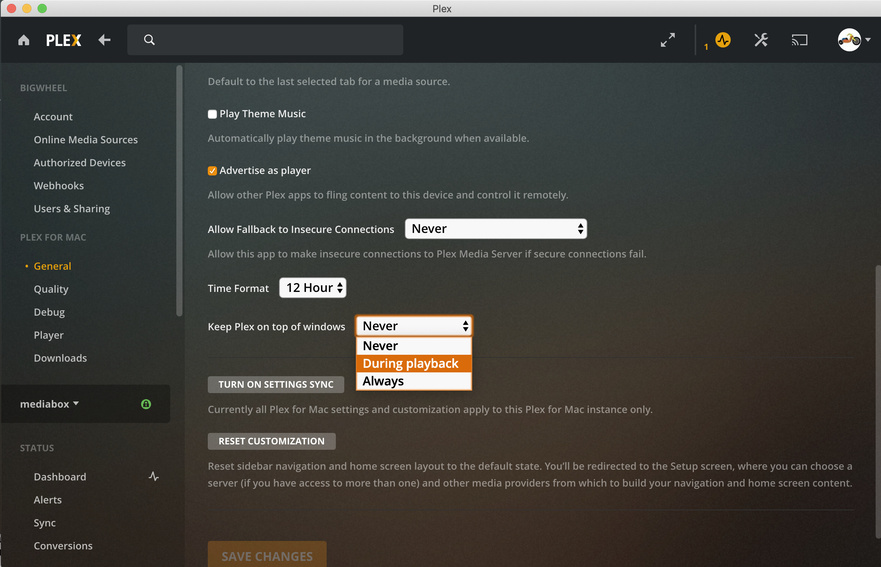881x567 pixels.
Task: Focus the search input field
Action: pyautogui.click(x=265, y=40)
